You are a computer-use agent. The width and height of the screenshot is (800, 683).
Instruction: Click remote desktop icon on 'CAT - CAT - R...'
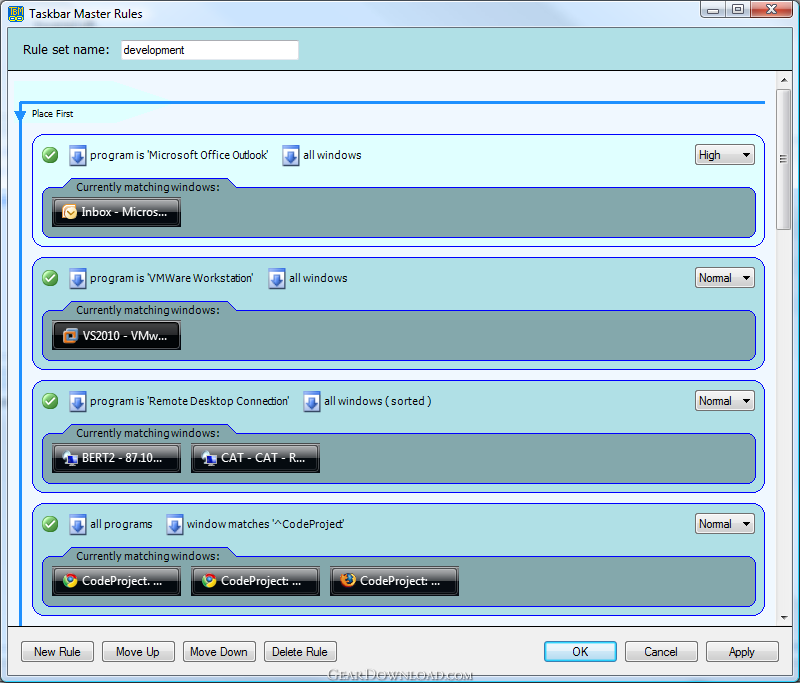coord(209,458)
